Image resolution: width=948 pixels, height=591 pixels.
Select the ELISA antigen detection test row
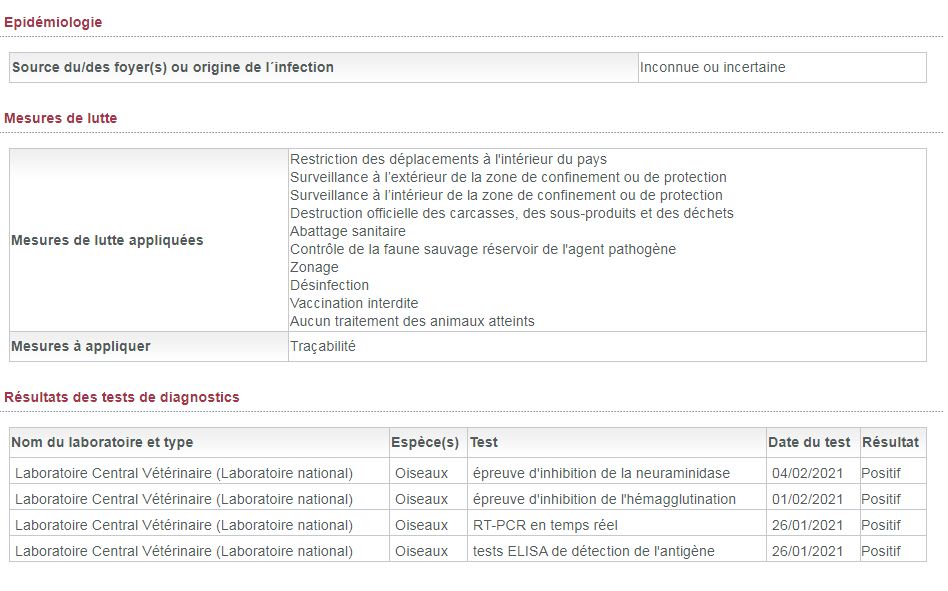pos(468,551)
